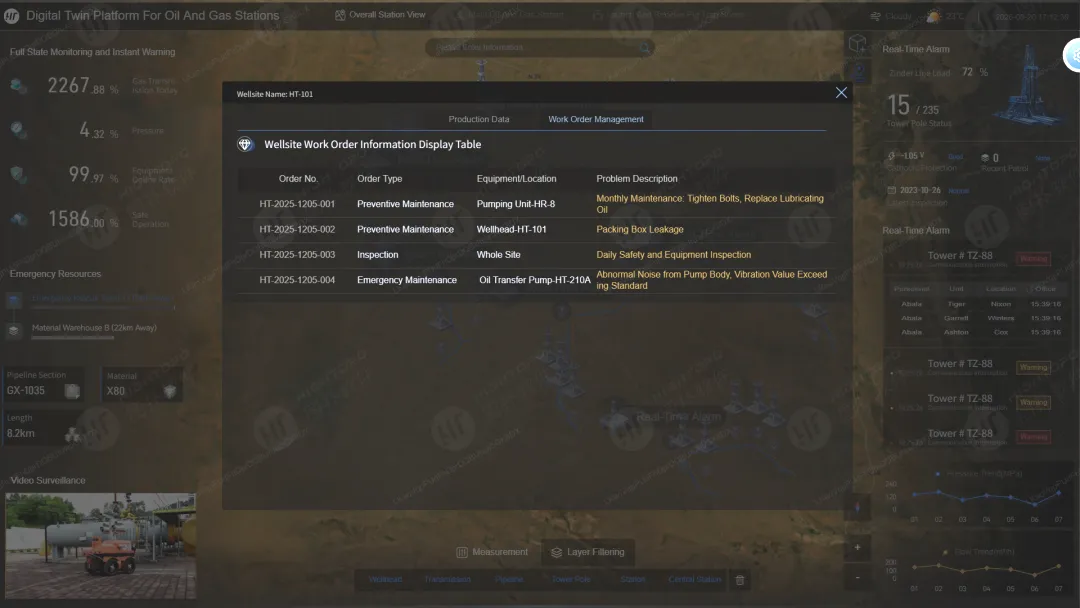This screenshot has width=1080, height=608.
Task: Click the search magnifier icon
Action: 645,47
